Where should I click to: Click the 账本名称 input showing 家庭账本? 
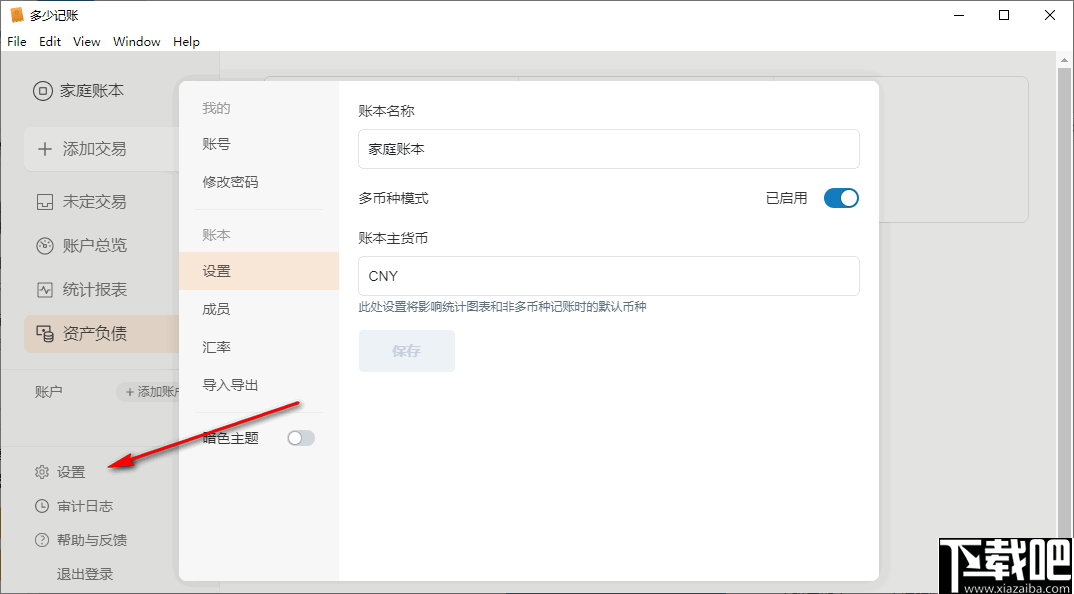tap(608, 148)
